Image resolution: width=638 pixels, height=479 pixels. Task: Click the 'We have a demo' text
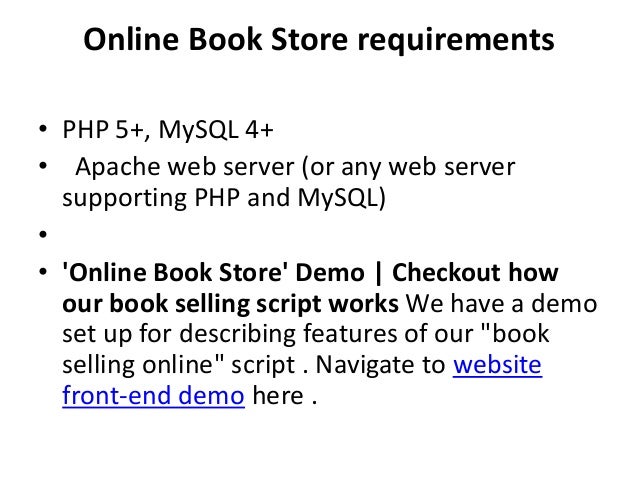click(x=502, y=304)
